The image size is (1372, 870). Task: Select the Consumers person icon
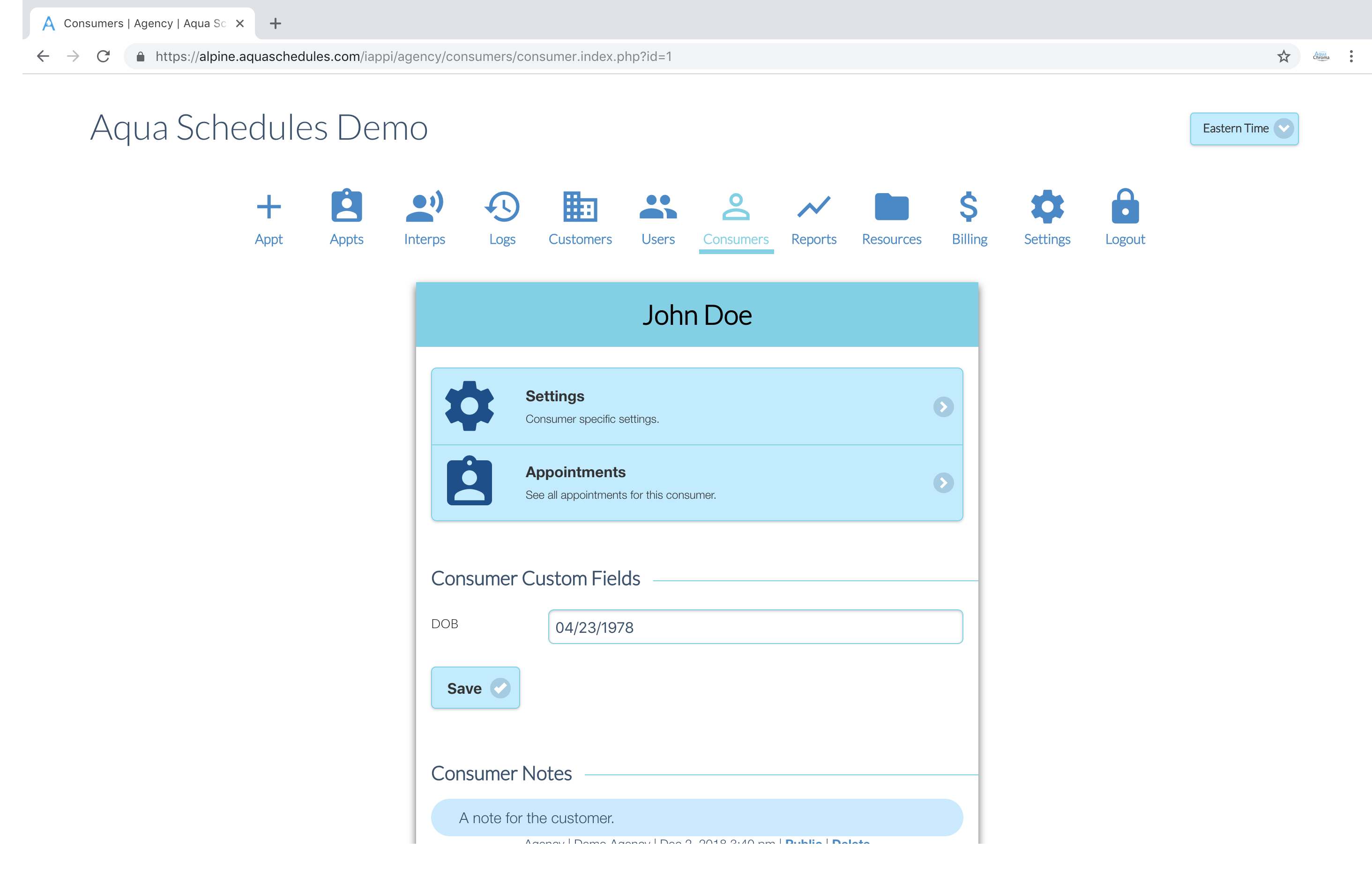[736, 206]
